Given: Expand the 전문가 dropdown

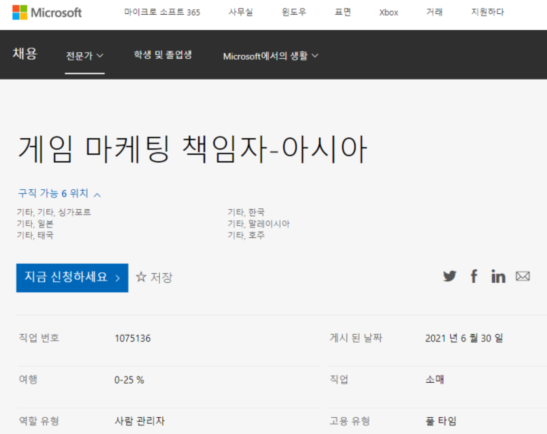Looking at the screenshot, I should (85, 56).
